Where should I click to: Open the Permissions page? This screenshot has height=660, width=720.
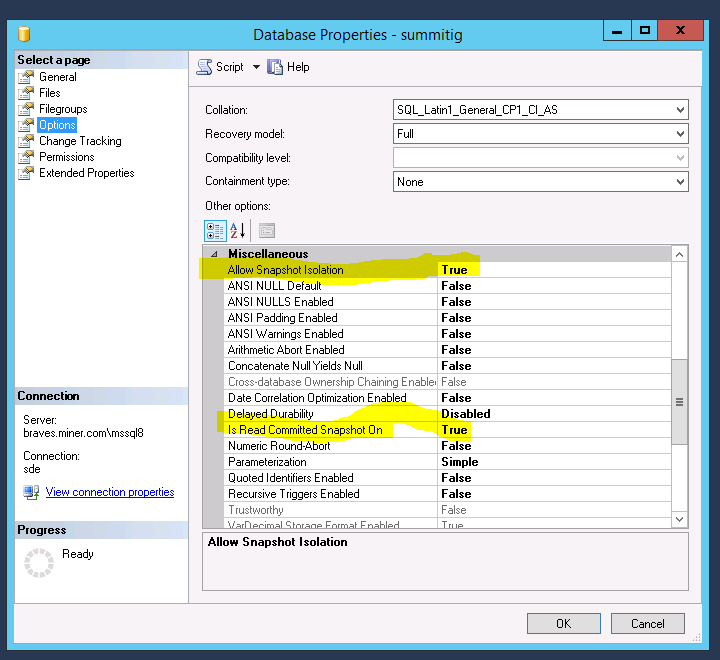tap(66, 157)
